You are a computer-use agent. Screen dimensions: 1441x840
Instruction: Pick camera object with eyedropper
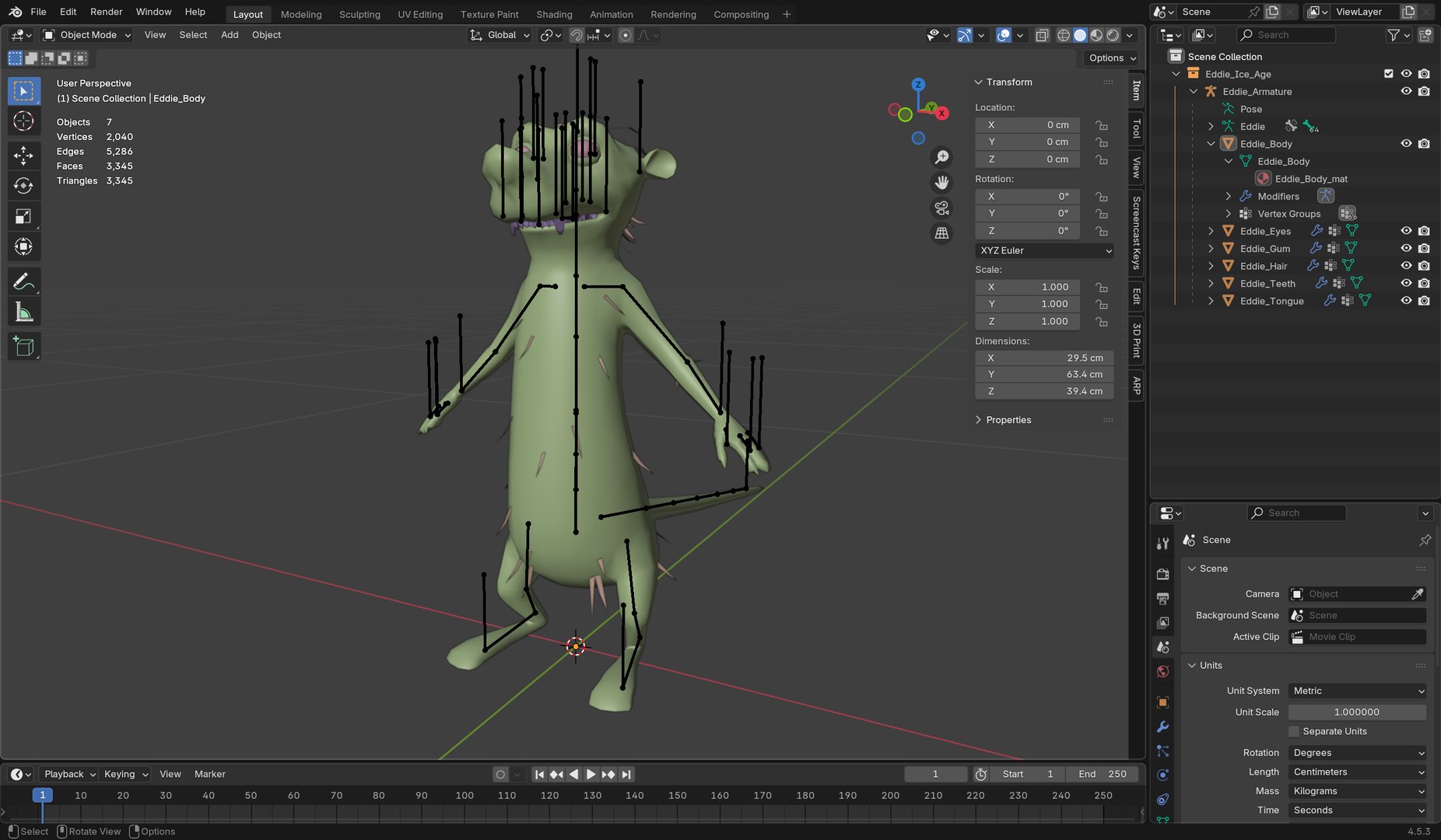point(1418,594)
